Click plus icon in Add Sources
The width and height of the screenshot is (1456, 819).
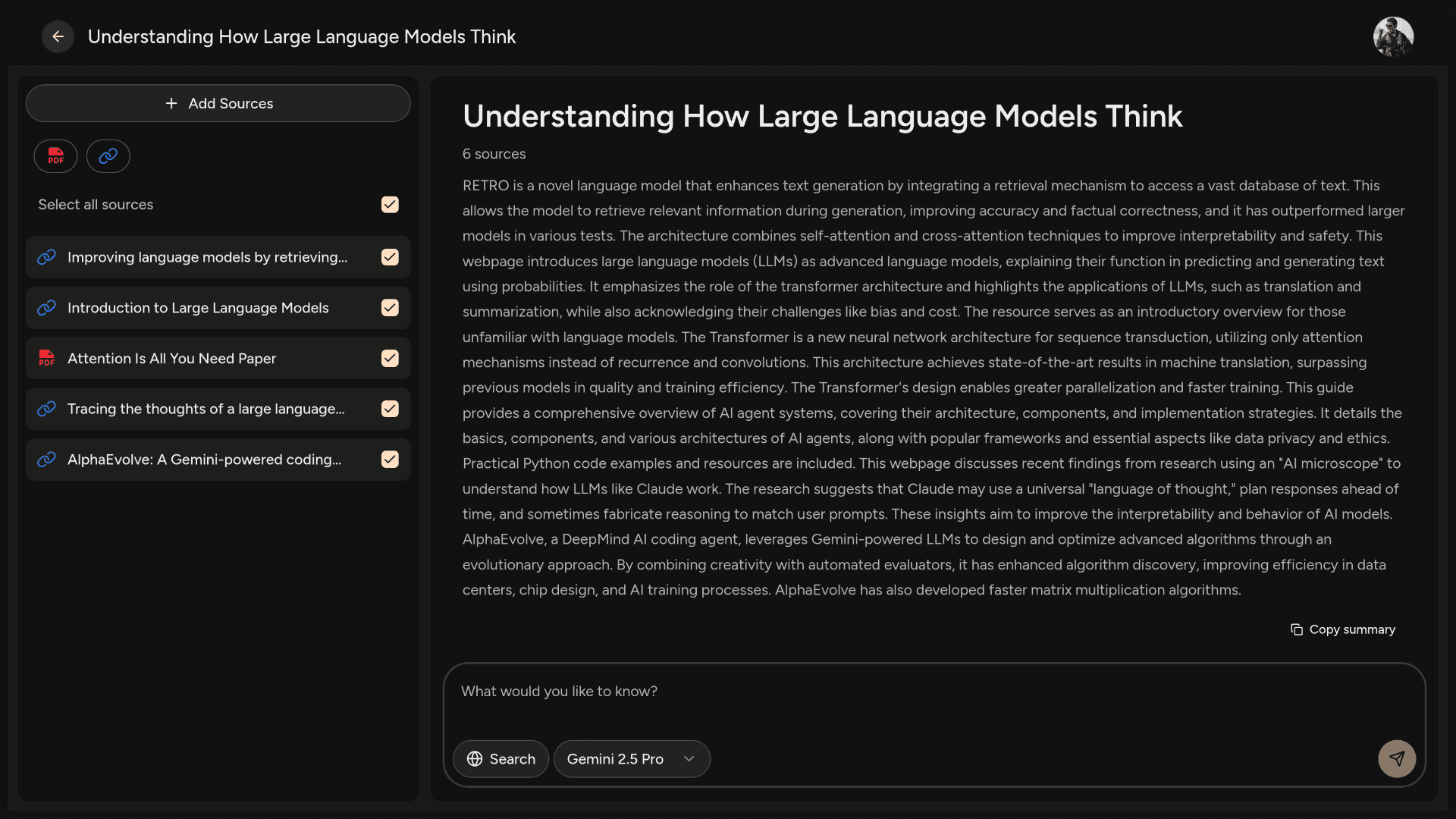coord(171,103)
